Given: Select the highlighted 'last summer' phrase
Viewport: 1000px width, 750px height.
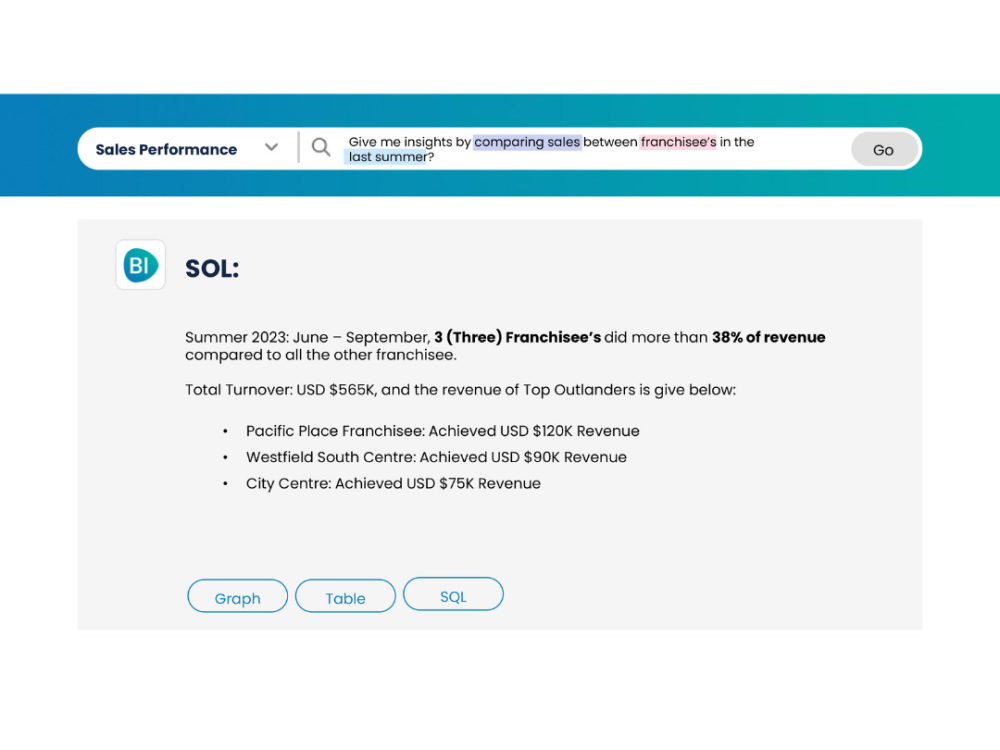Looking at the screenshot, I should pos(386,157).
